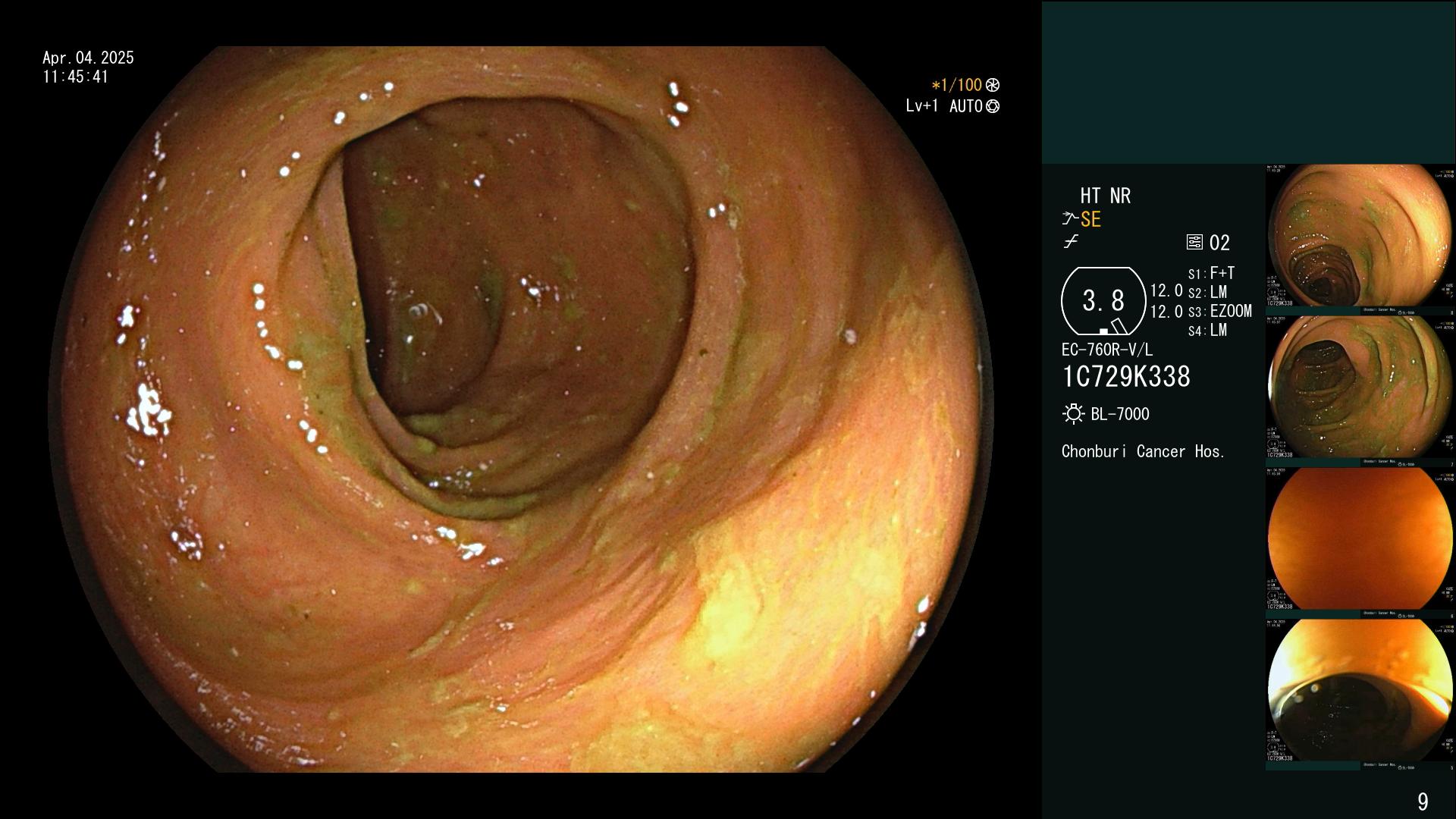The image size is (1456, 819).
Task: Open the third thumbnail with solid orange view
Action: click(1360, 539)
